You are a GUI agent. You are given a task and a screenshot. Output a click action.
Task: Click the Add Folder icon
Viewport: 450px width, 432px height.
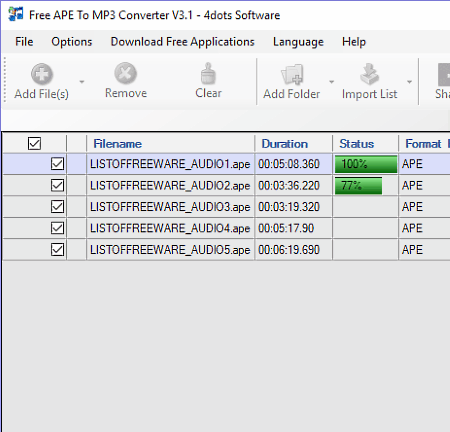pyautogui.click(x=292, y=74)
